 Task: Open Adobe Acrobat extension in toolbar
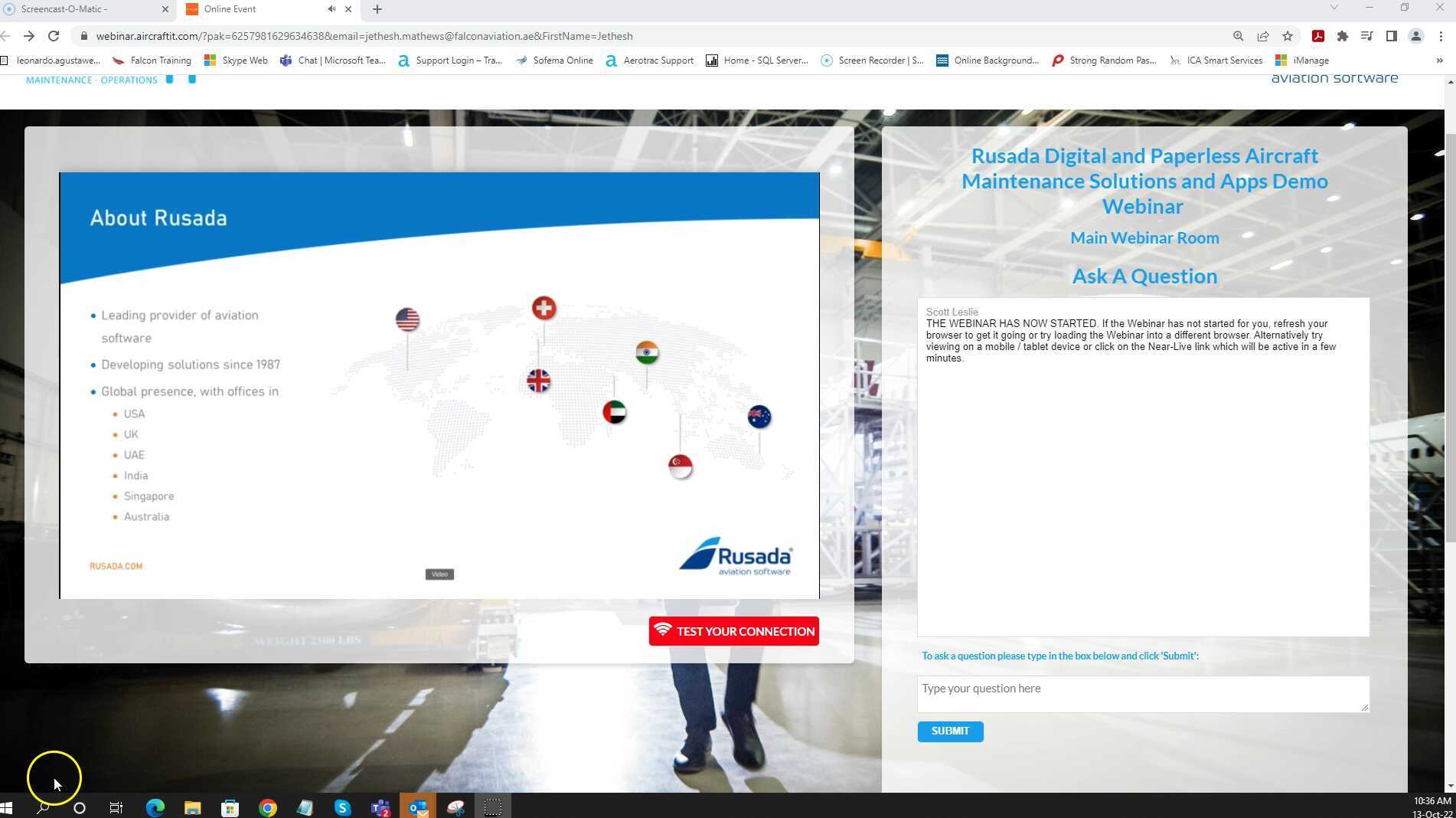pyautogui.click(x=1319, y=36)
